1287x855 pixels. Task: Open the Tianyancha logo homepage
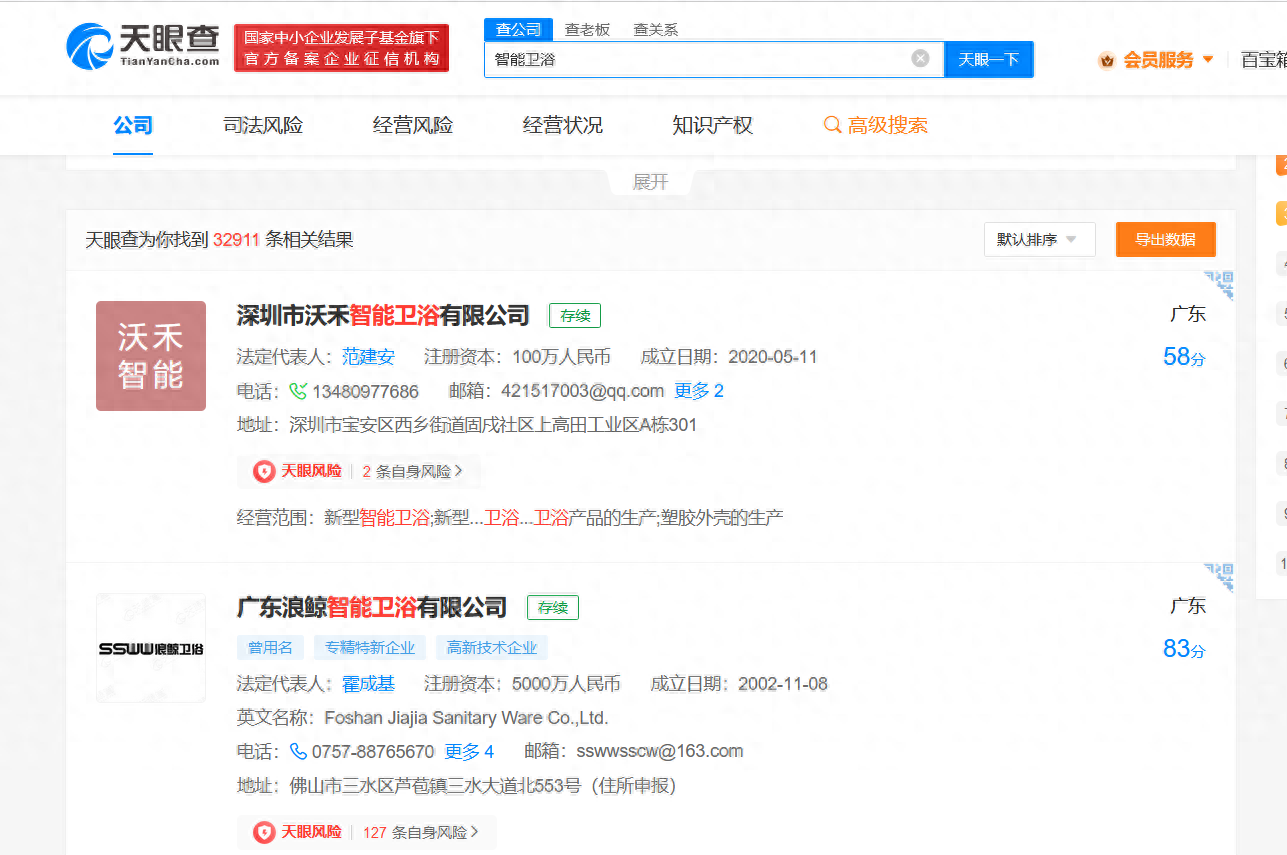pyautogui.click(x=143, y=47)
